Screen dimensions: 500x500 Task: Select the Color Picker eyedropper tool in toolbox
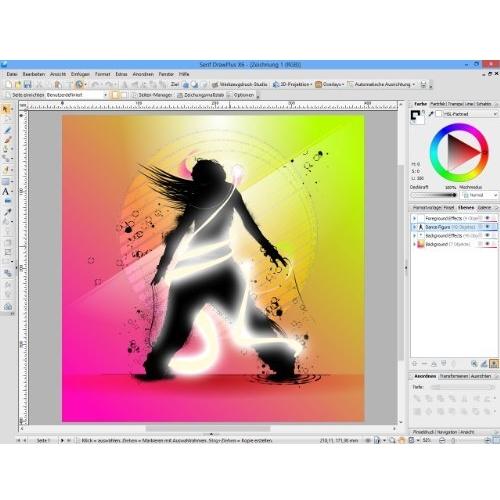[8, 212]
